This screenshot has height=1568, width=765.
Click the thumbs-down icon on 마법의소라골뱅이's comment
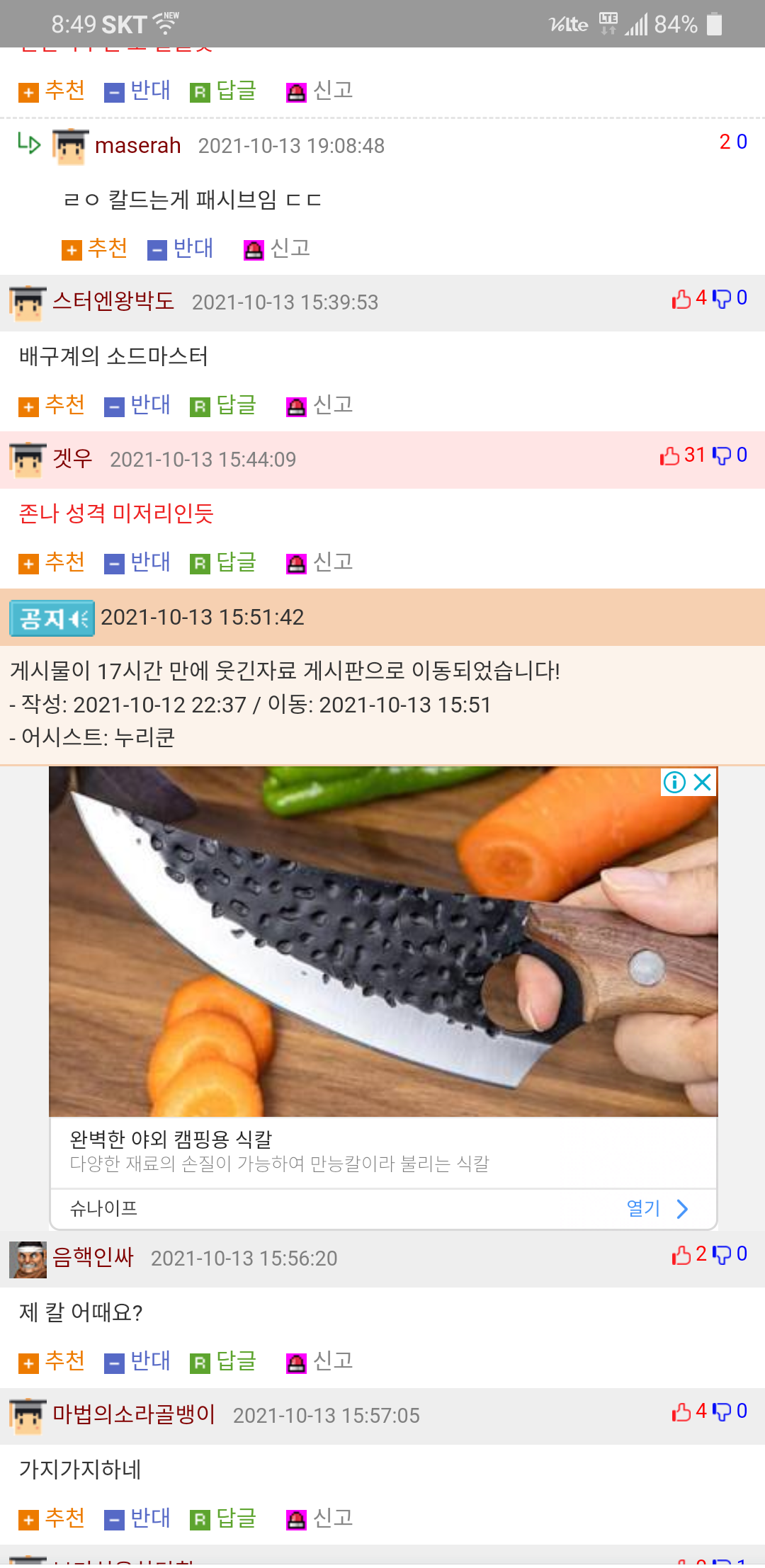[x=721, y=1411]
